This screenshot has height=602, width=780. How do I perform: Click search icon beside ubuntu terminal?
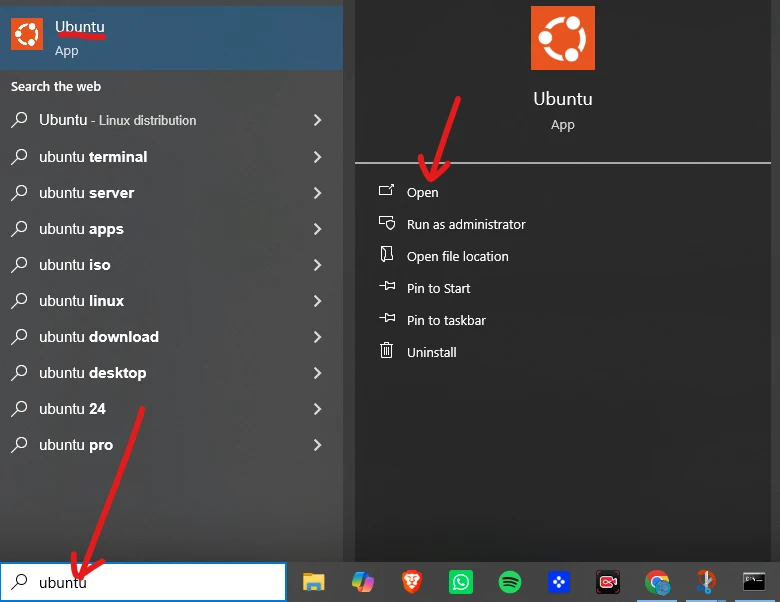pos(19,156)
